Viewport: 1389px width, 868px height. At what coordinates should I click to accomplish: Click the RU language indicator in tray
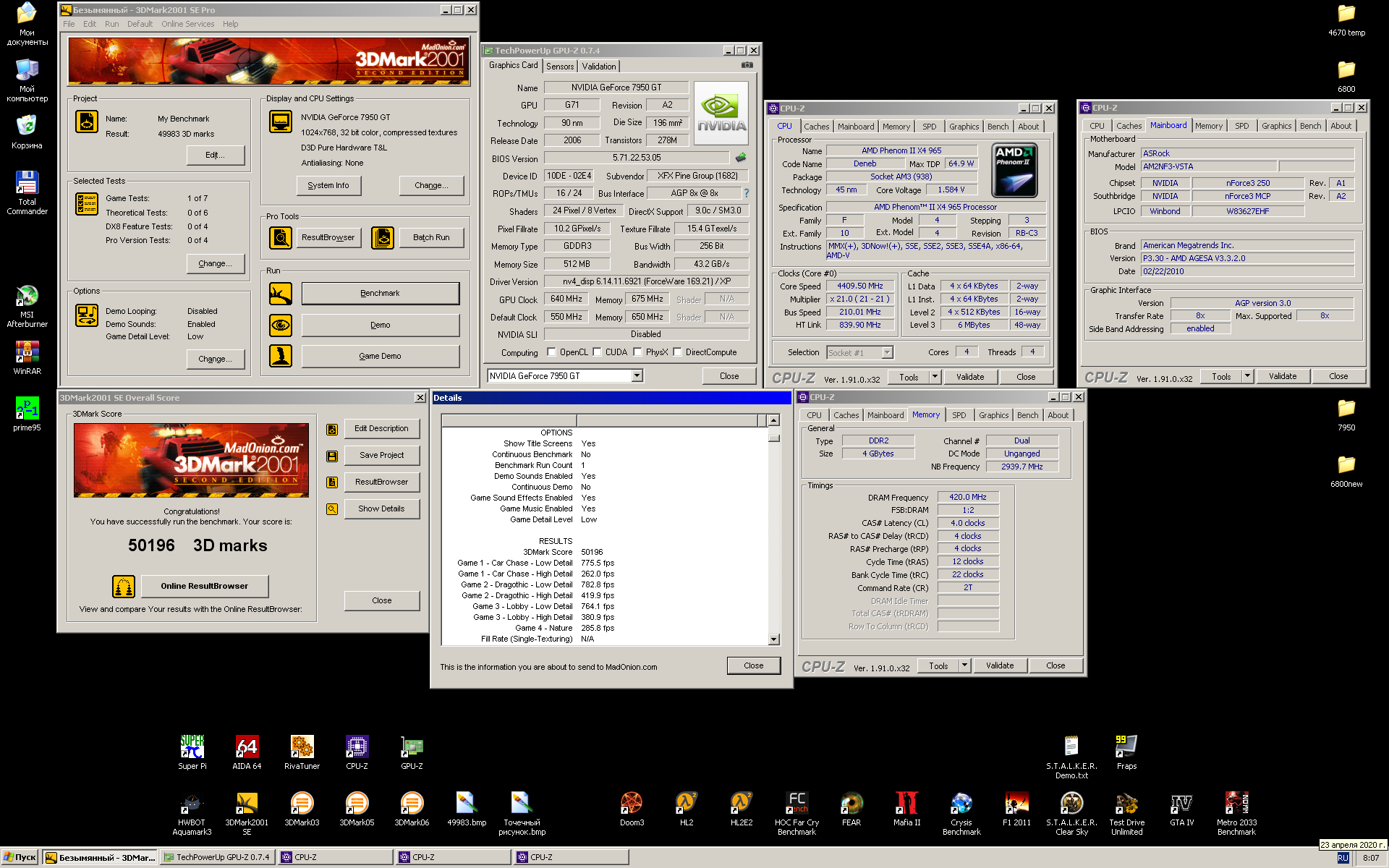tap(1343, 858)
